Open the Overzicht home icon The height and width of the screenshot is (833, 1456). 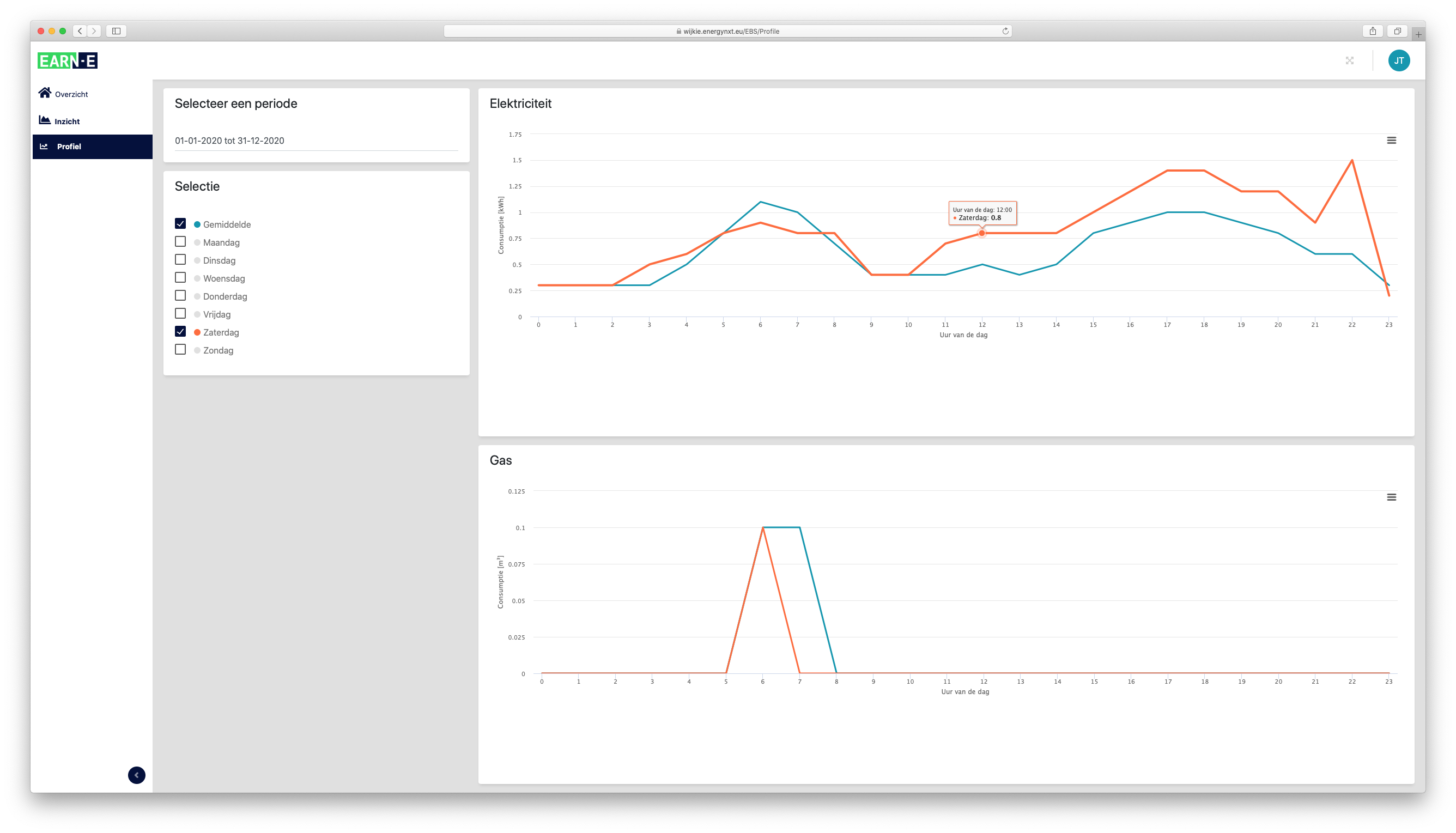pos(45,93)
